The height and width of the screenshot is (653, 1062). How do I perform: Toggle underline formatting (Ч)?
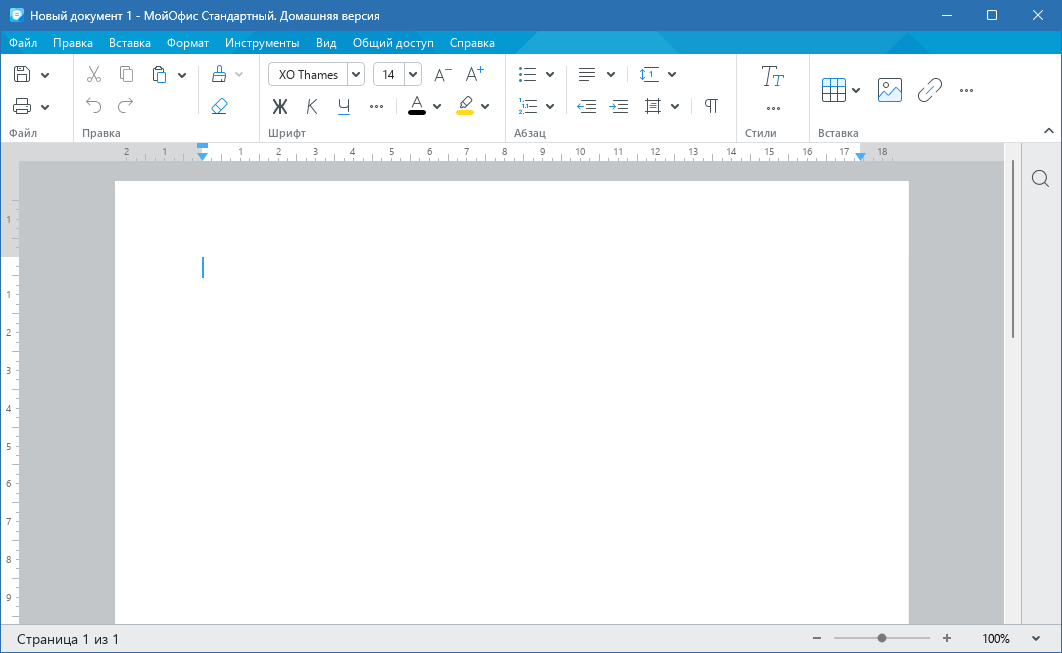(x=344, y=106)
